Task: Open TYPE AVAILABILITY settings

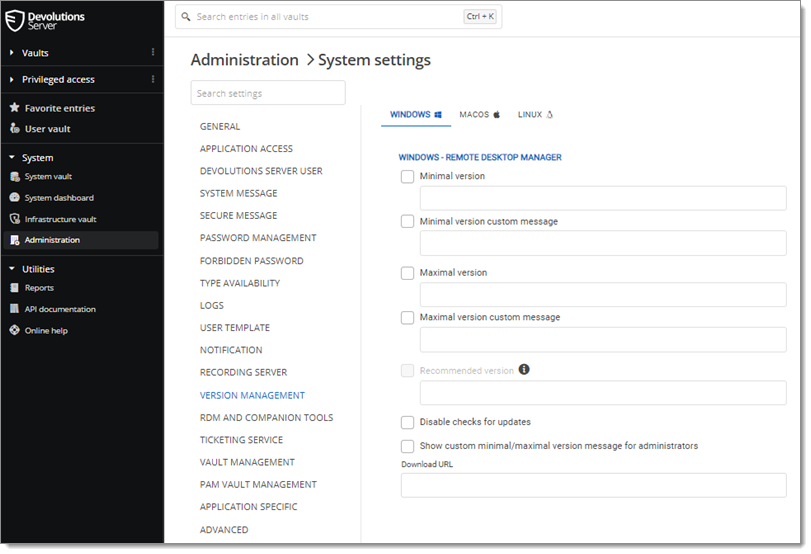Action: pos(240,283)
